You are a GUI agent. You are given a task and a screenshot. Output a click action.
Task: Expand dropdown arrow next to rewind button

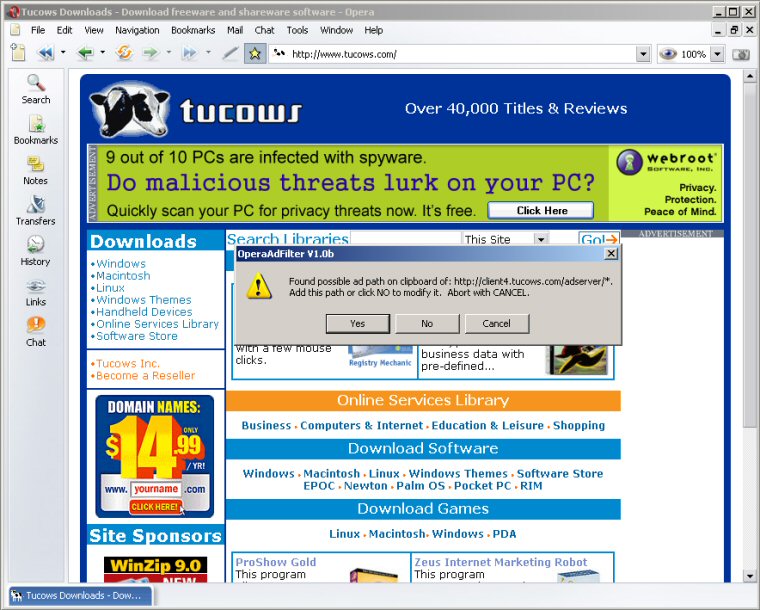tap(63, 52)
